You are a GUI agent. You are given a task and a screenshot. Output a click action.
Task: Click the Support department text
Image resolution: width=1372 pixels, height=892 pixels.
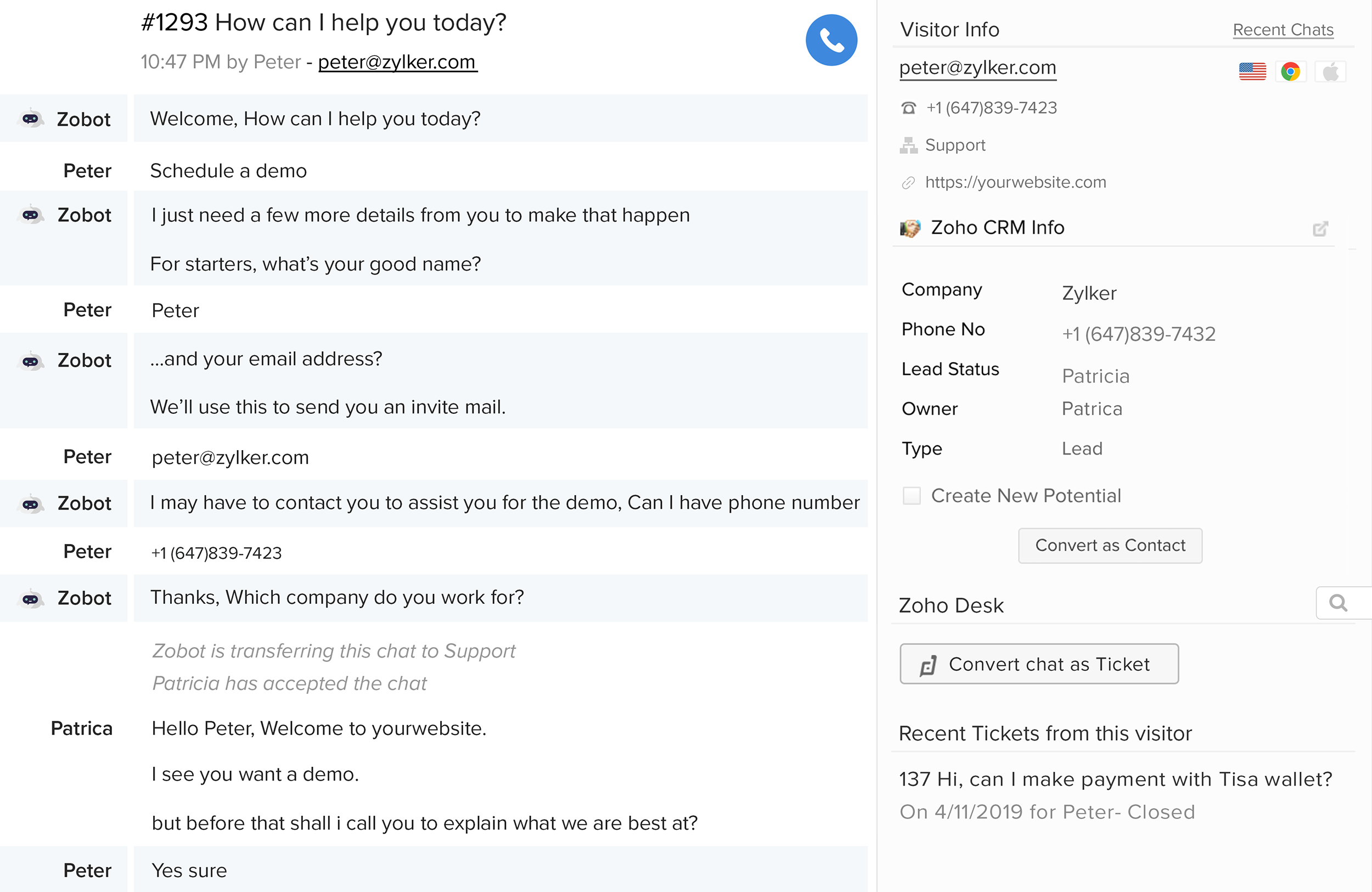pyautogui.click(x=955, y=145)
